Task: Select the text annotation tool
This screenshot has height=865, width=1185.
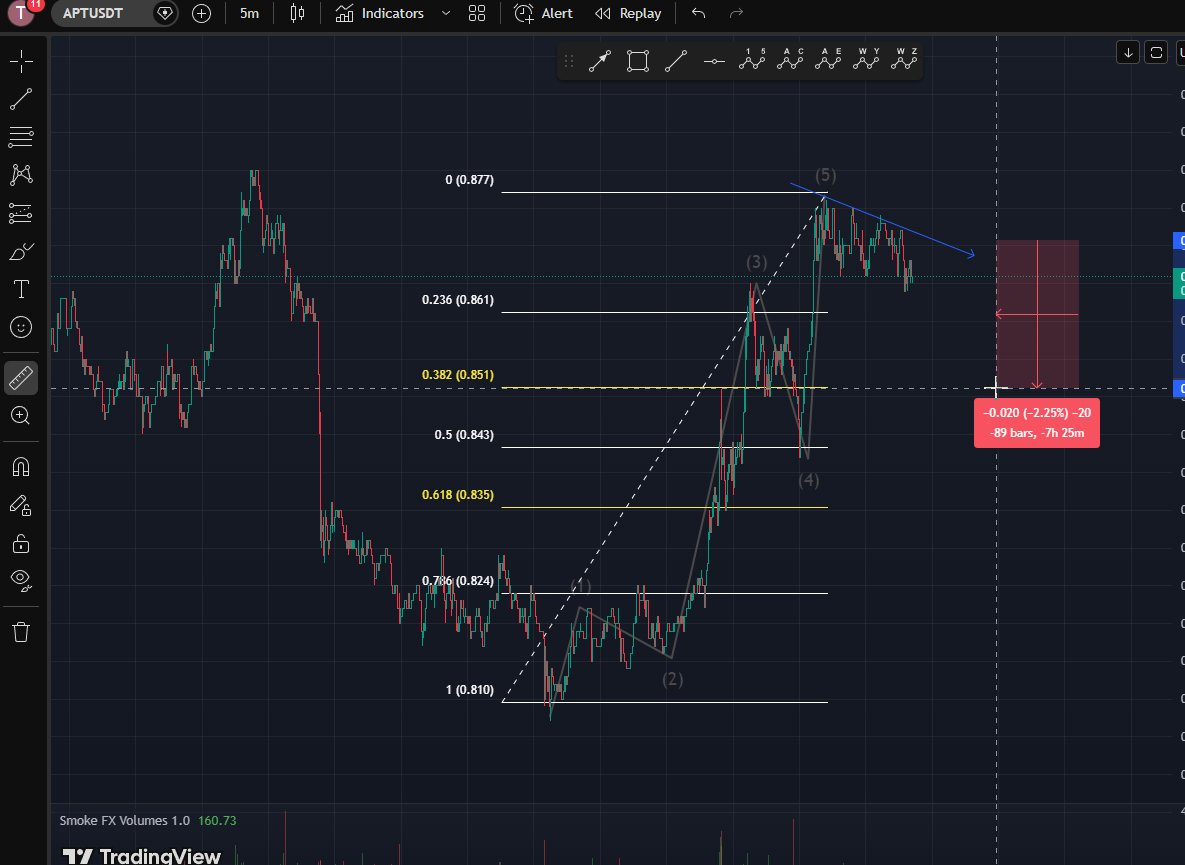Action: pos(21,289)
